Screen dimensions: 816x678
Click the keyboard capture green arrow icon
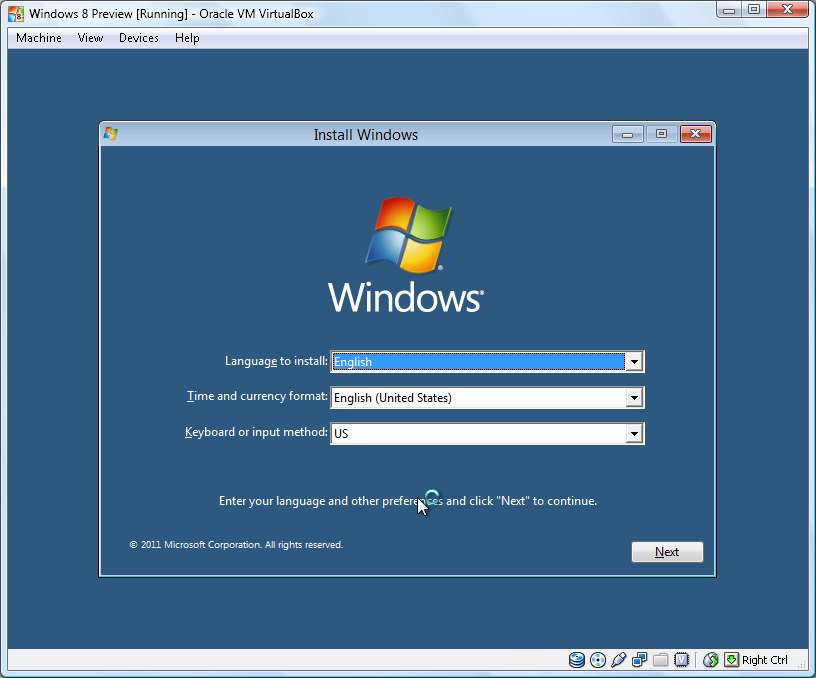pos(731,660)
